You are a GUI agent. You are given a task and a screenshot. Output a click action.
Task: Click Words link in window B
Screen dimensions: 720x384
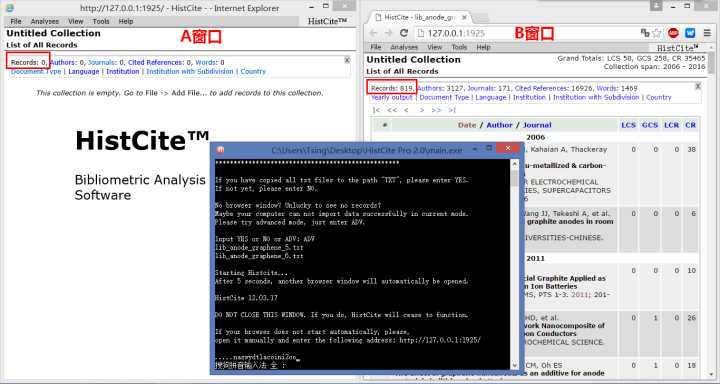pos(608,88)
